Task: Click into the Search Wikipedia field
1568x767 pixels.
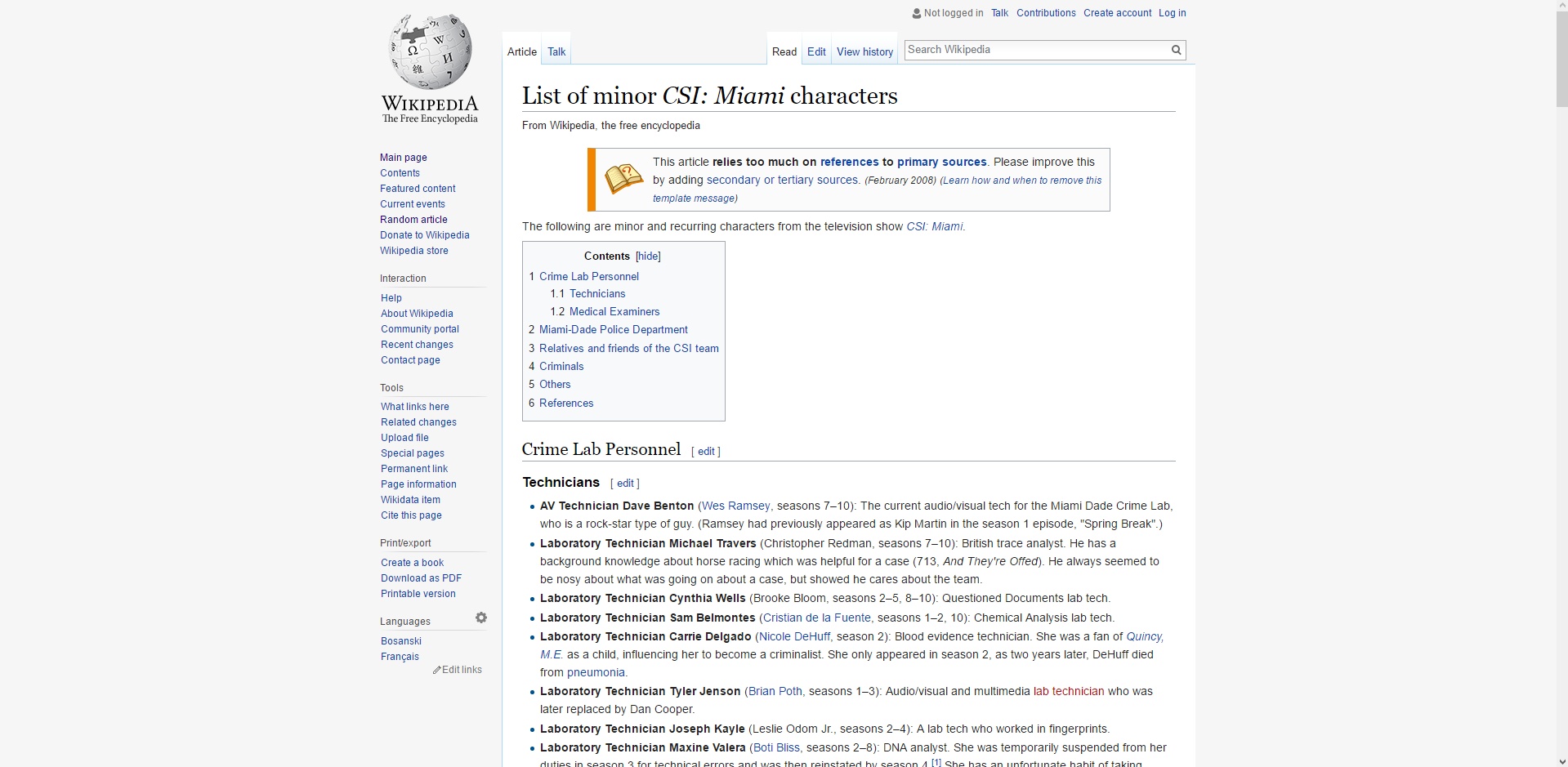Action: pos(1036,50)
